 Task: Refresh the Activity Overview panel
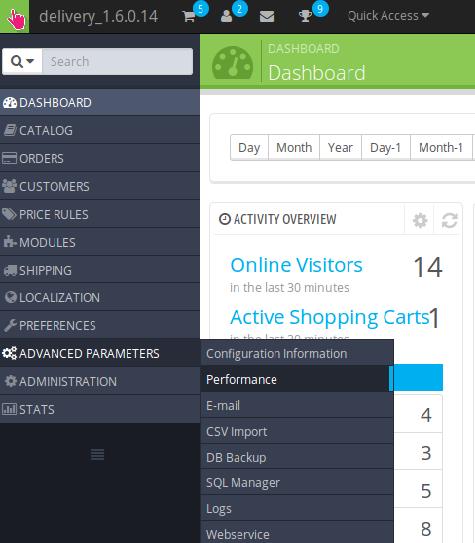[x=449, y=221]
